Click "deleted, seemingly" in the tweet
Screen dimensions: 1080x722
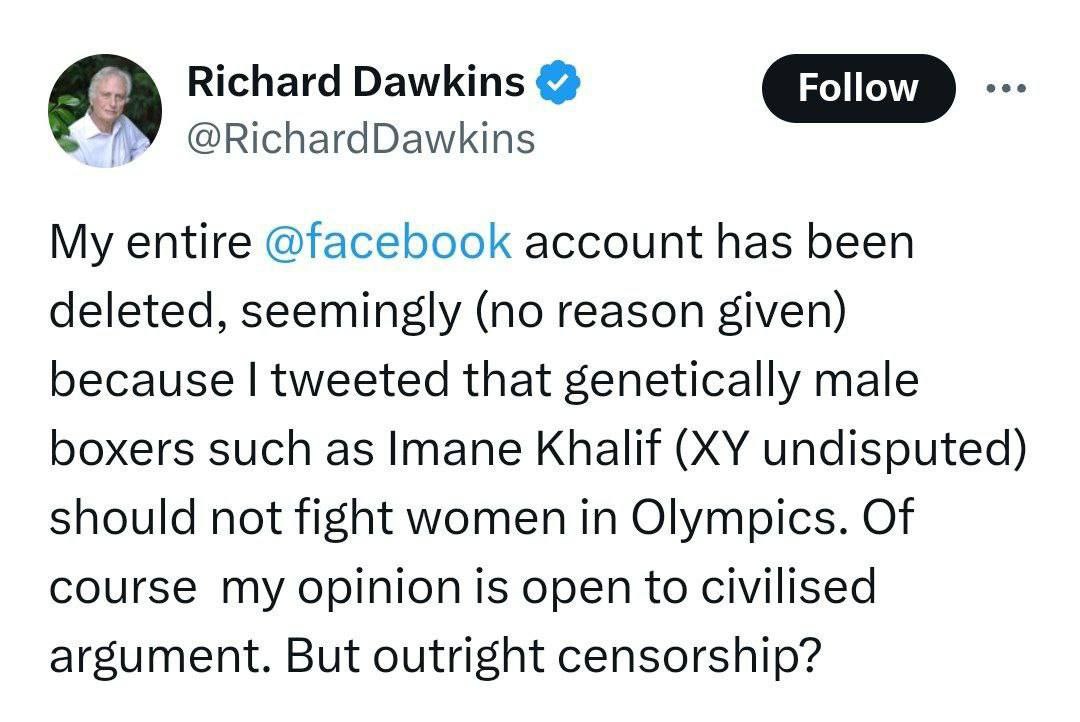point(257,313)
